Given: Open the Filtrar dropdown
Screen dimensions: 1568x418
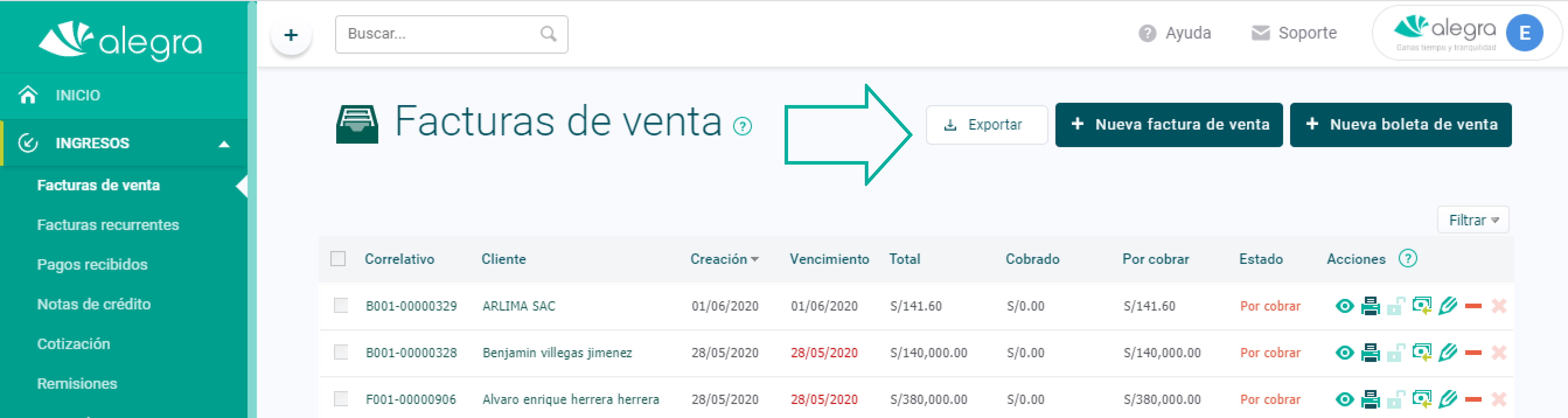Looking at the screenshot, I should tap(1473, 220).
